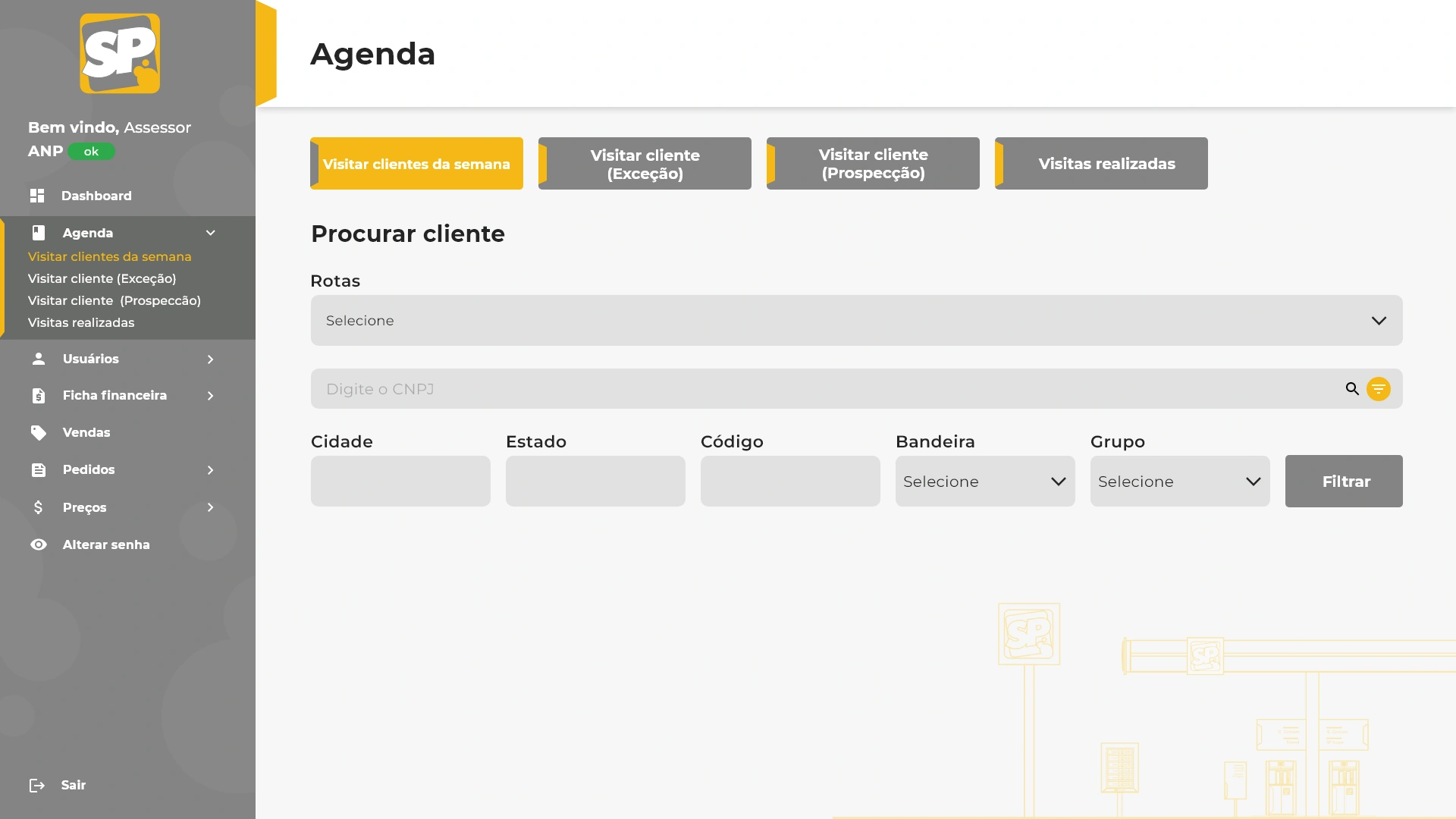Collapse the Agenda sidebar menu
Screen dimensions: 1456x819
pyautogui.click(x=211, y=233)
